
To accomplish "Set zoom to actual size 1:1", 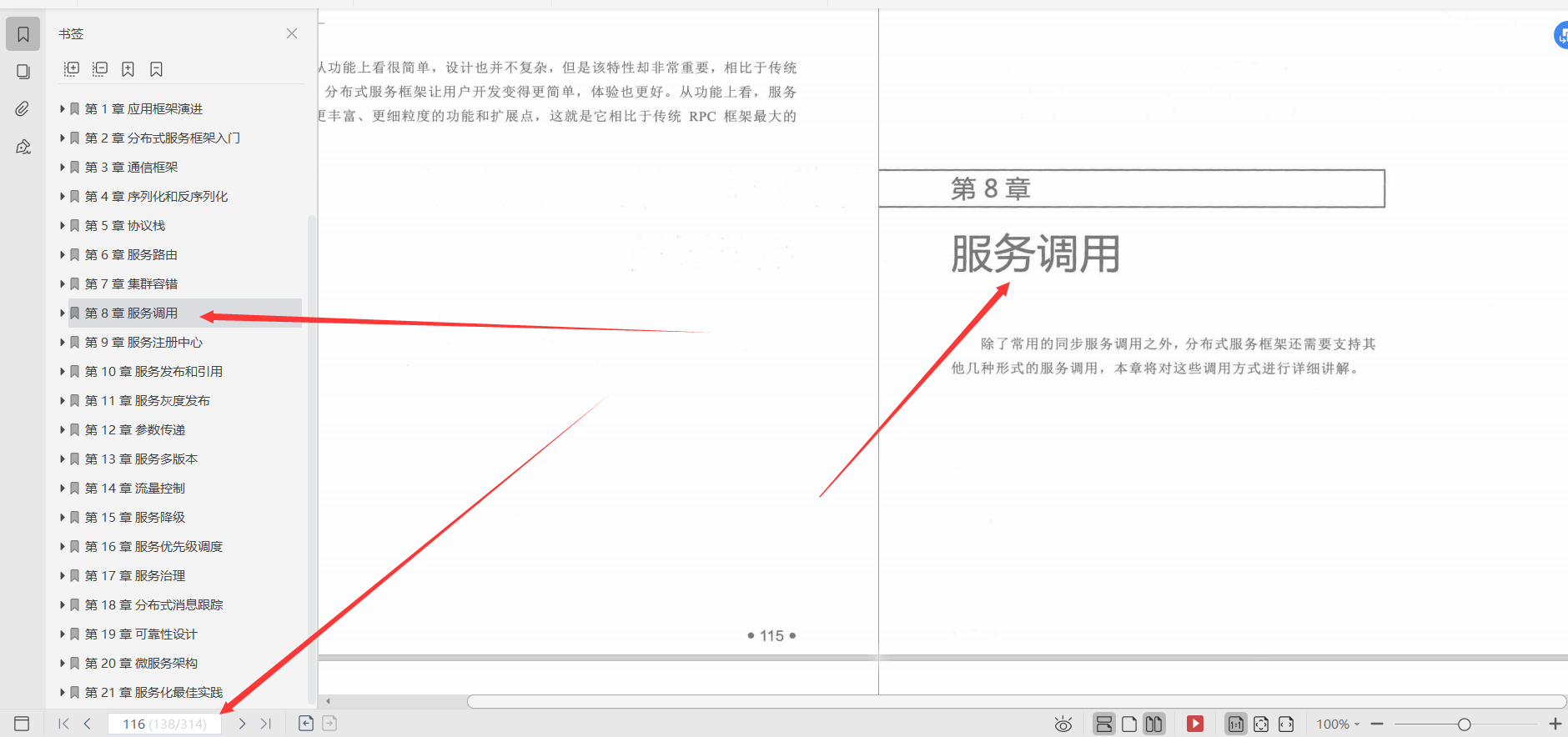I will [x=1236, y=724].
